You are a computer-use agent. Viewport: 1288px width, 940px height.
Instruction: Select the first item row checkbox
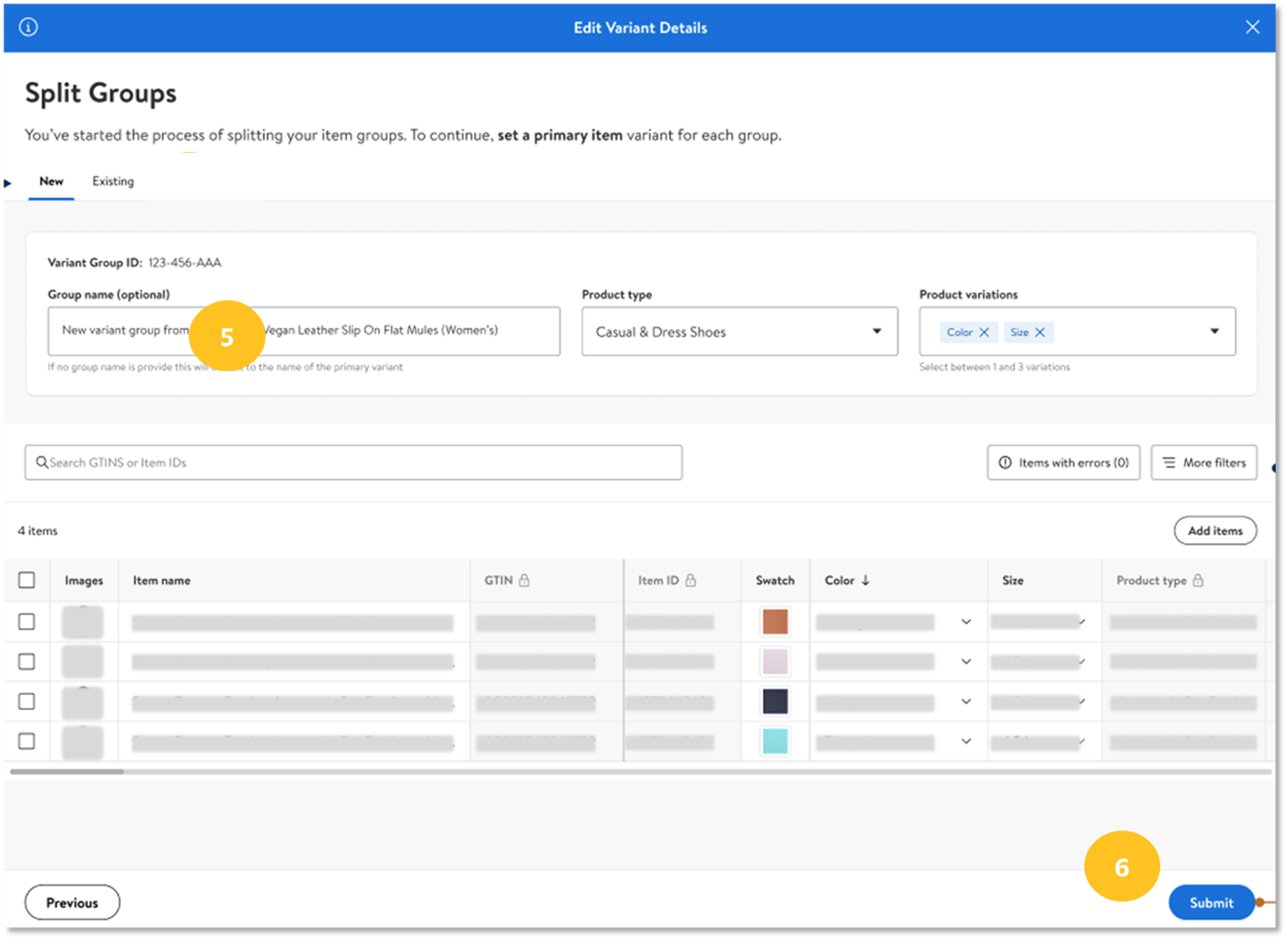pyautogui.click(x=27, y=622)
